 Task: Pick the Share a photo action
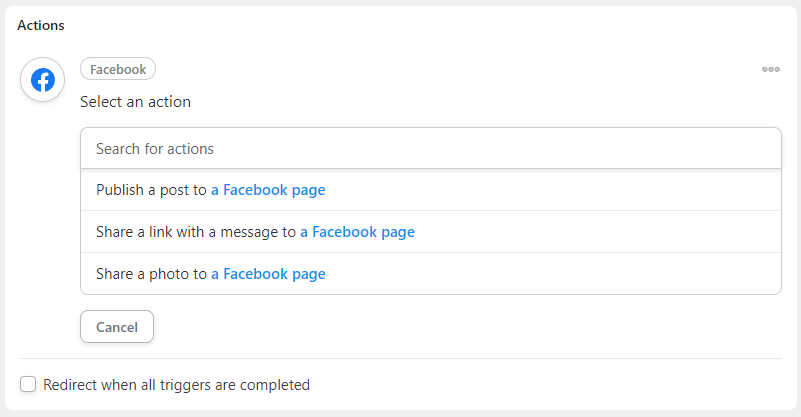click(x=431, y=273)
